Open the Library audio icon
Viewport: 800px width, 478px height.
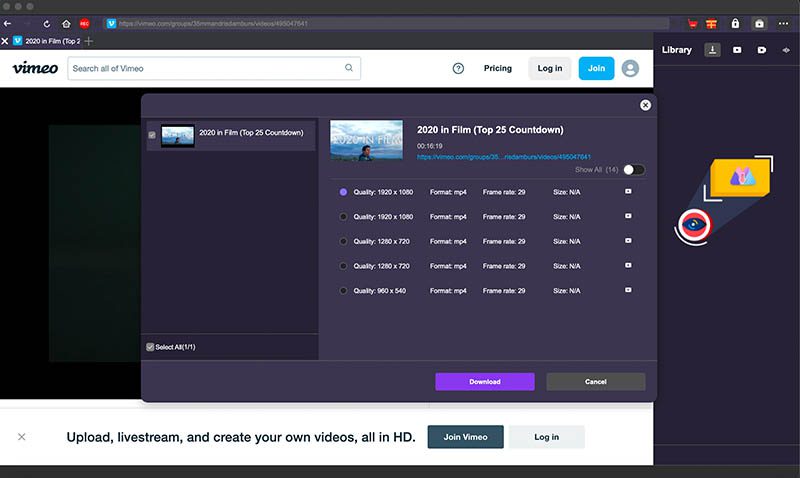tap(786, 50)
